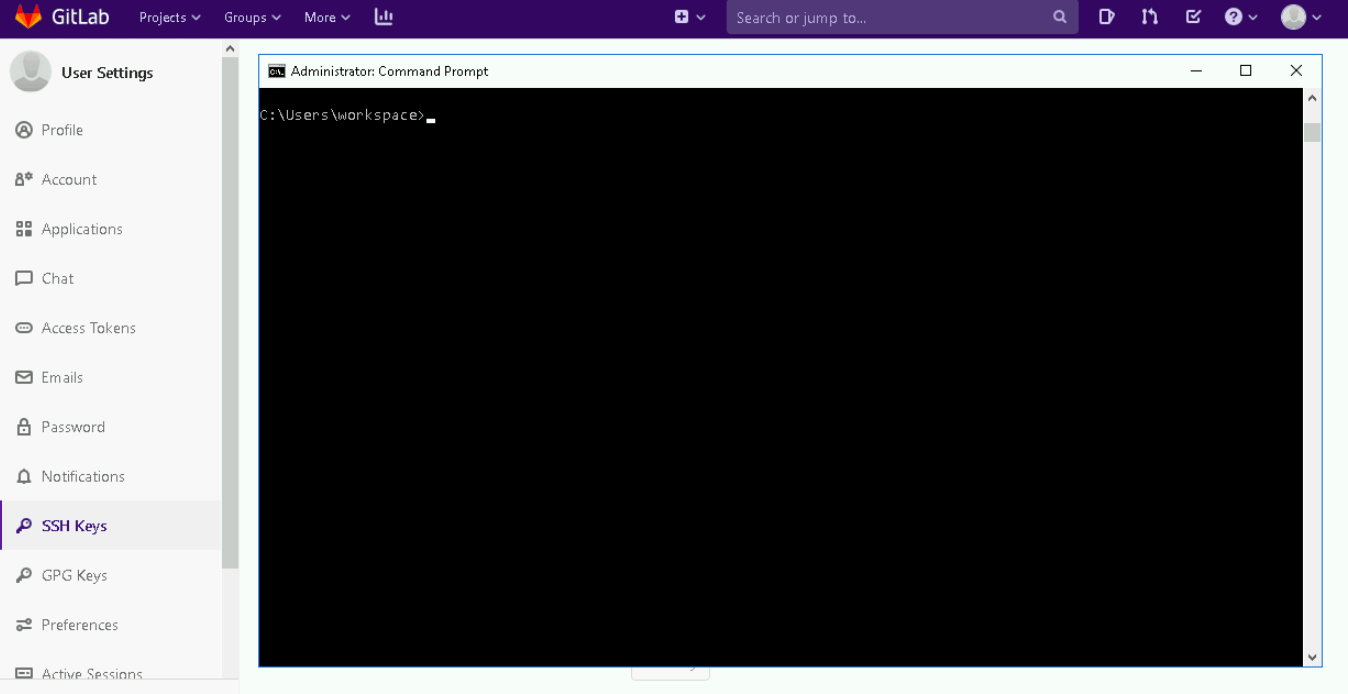Select Access Tokens in the sidebar
The height and width of the screenshot is (694, 1348).
pyautogui.click(x=88, y=328)
